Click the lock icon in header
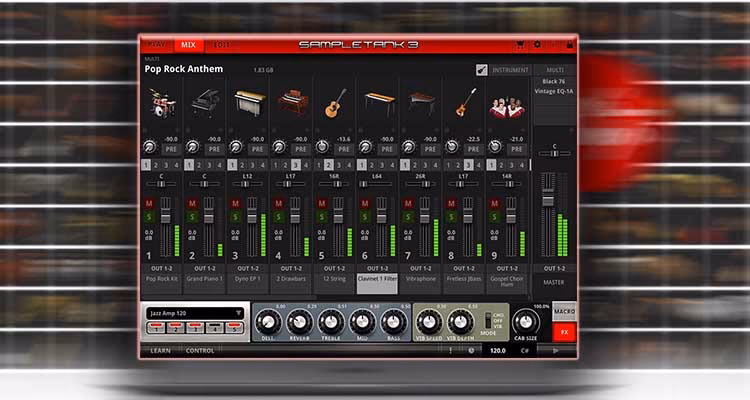Viewport: 750px width, 400px height. (x=569, y=45)
